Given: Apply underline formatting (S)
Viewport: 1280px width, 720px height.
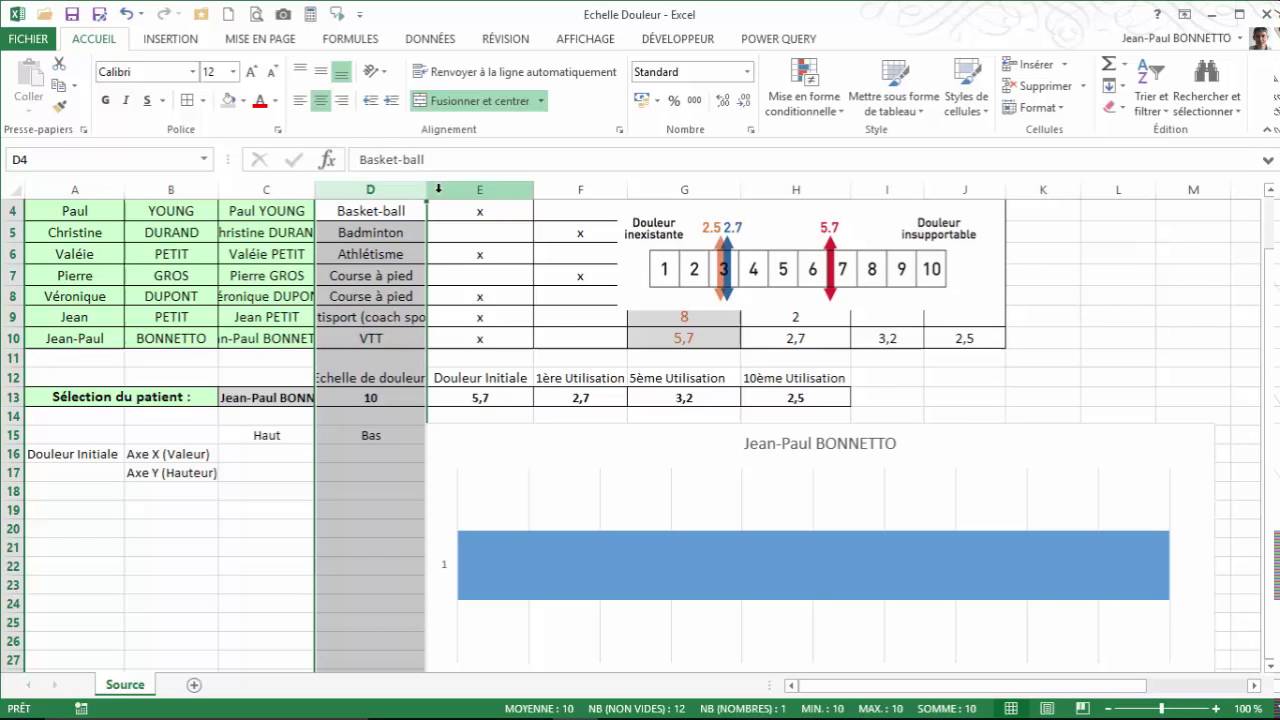Looking at the screenshot, I should tap(147, 101).
